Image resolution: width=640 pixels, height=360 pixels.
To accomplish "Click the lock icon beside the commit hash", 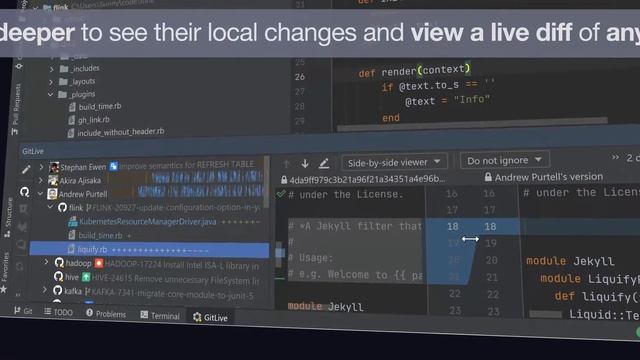I will coord(284,180).
